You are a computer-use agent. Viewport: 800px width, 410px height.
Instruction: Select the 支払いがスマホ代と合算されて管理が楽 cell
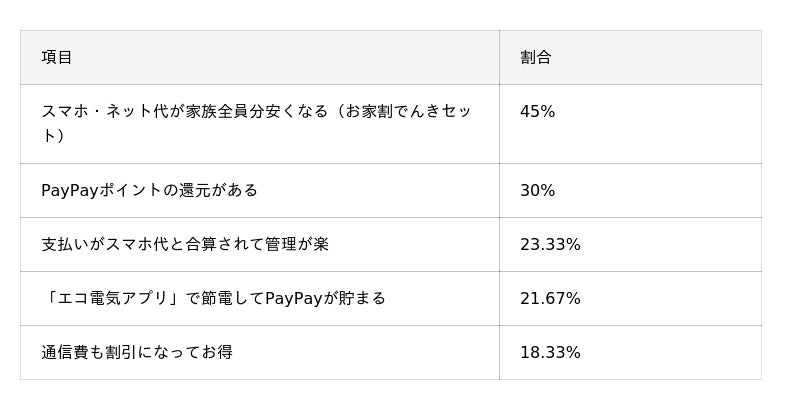[x=185, y=244]
